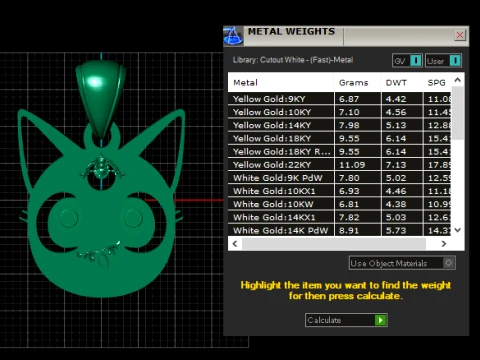Click the 11.09 grams value
The width and height of the screenshot is (480, 360).
(x=352, y=165)
